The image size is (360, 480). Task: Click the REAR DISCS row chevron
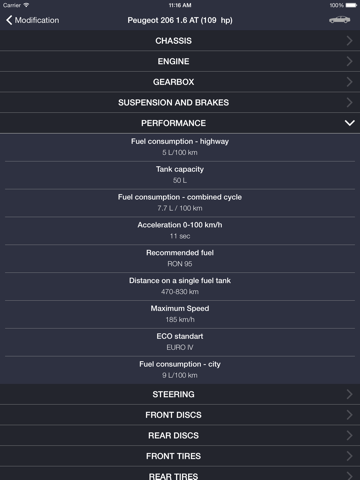(349, 436)
